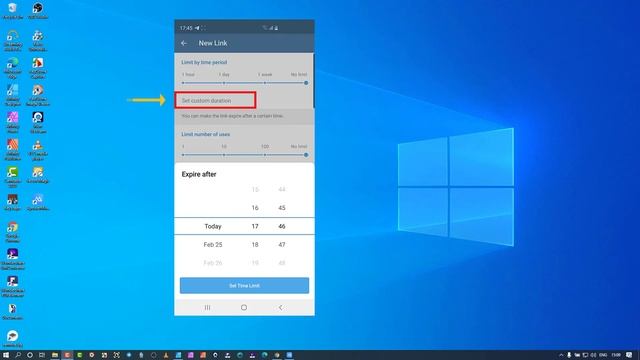Select Feb 25 in the date picker
640x360 pixels.
click(x=213, y=244)
